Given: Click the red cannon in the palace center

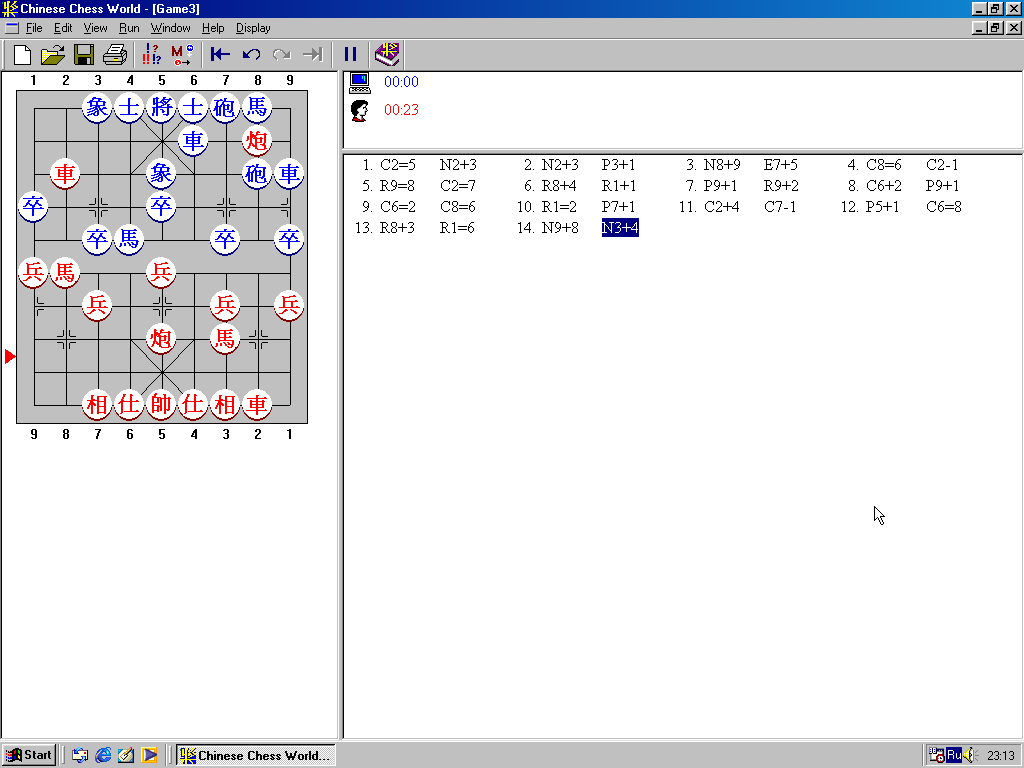Looking at the screenshot, I should point(161,338).
